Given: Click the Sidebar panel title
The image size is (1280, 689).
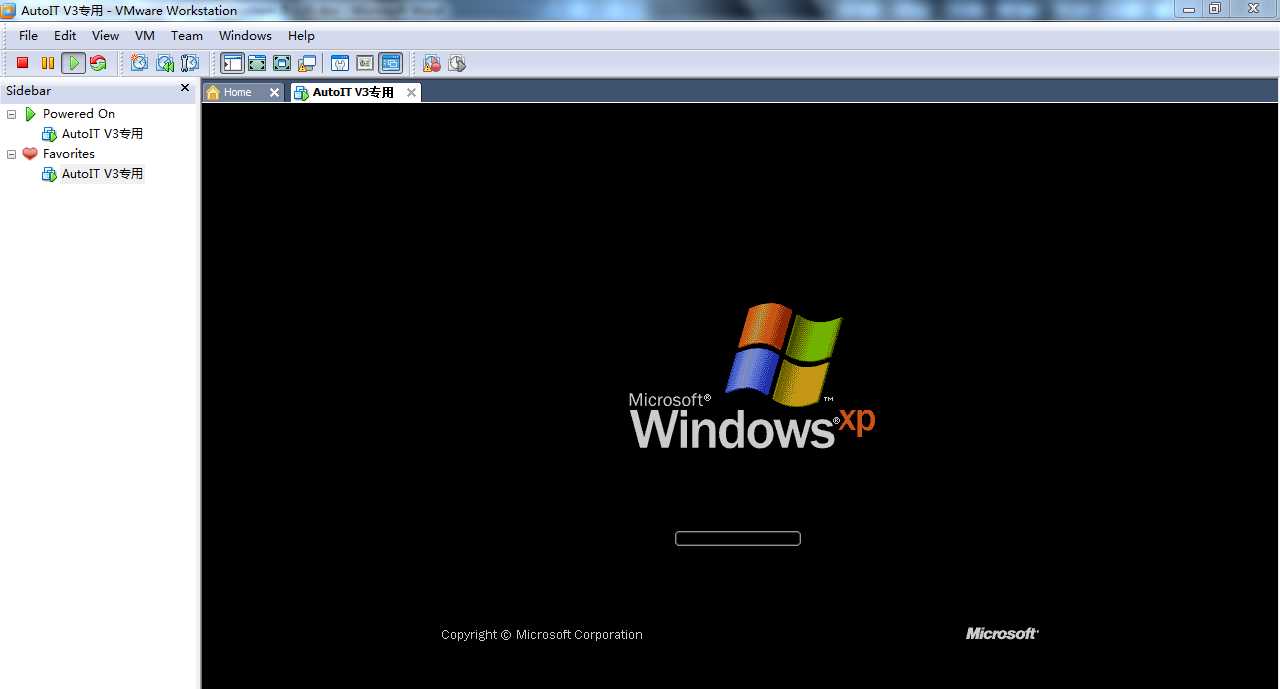Looking at the screenshot, I should (x=28, y=90).
